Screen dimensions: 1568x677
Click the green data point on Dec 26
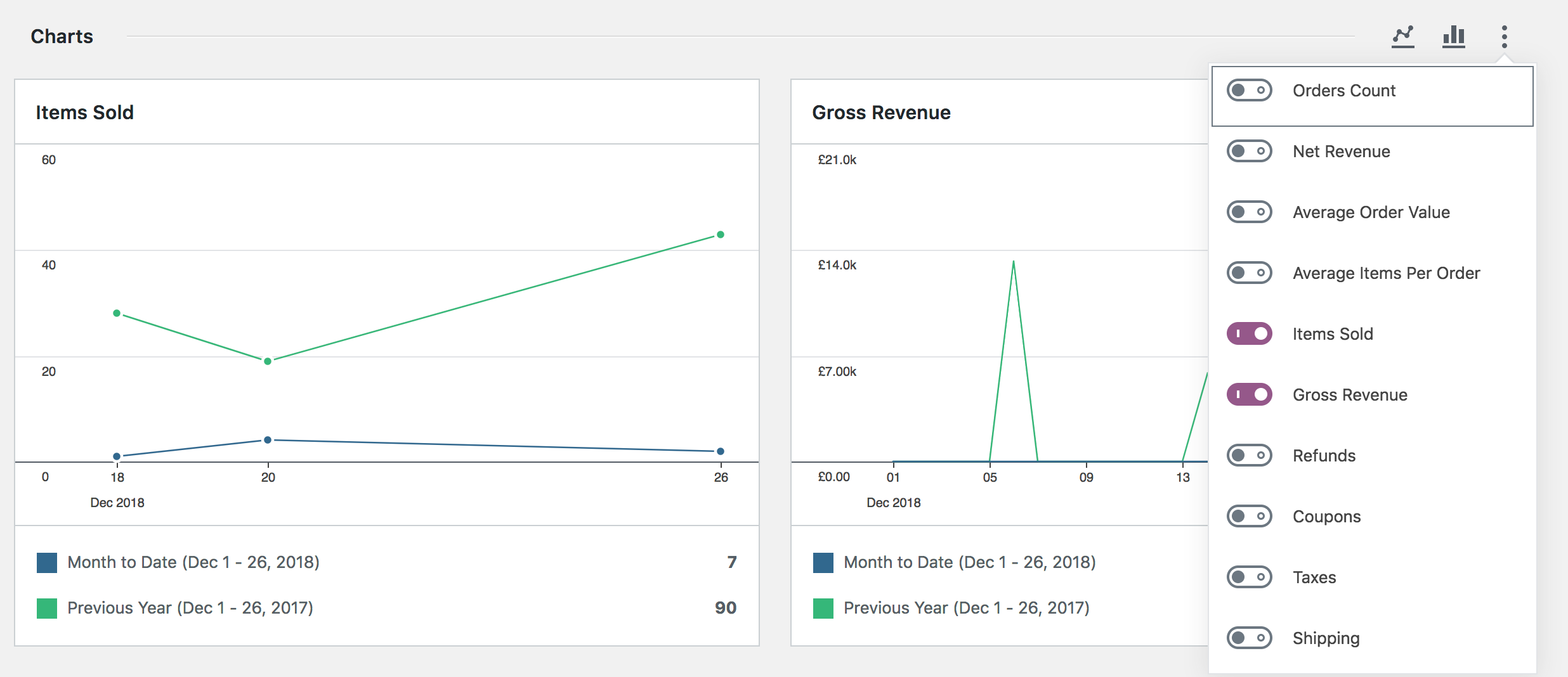(720, 235)
